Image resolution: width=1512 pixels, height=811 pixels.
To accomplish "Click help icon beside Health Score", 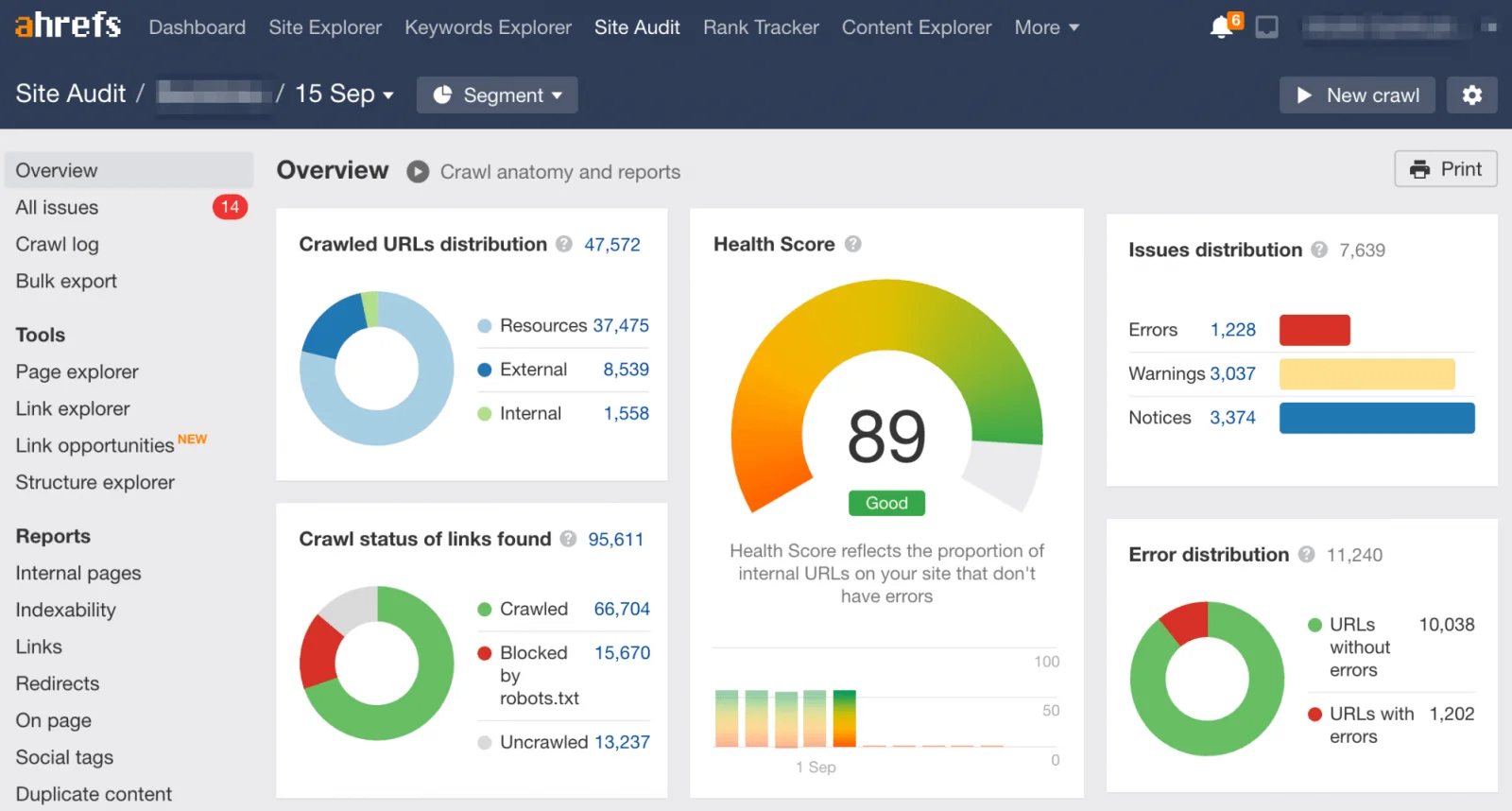I will [853, 244].
